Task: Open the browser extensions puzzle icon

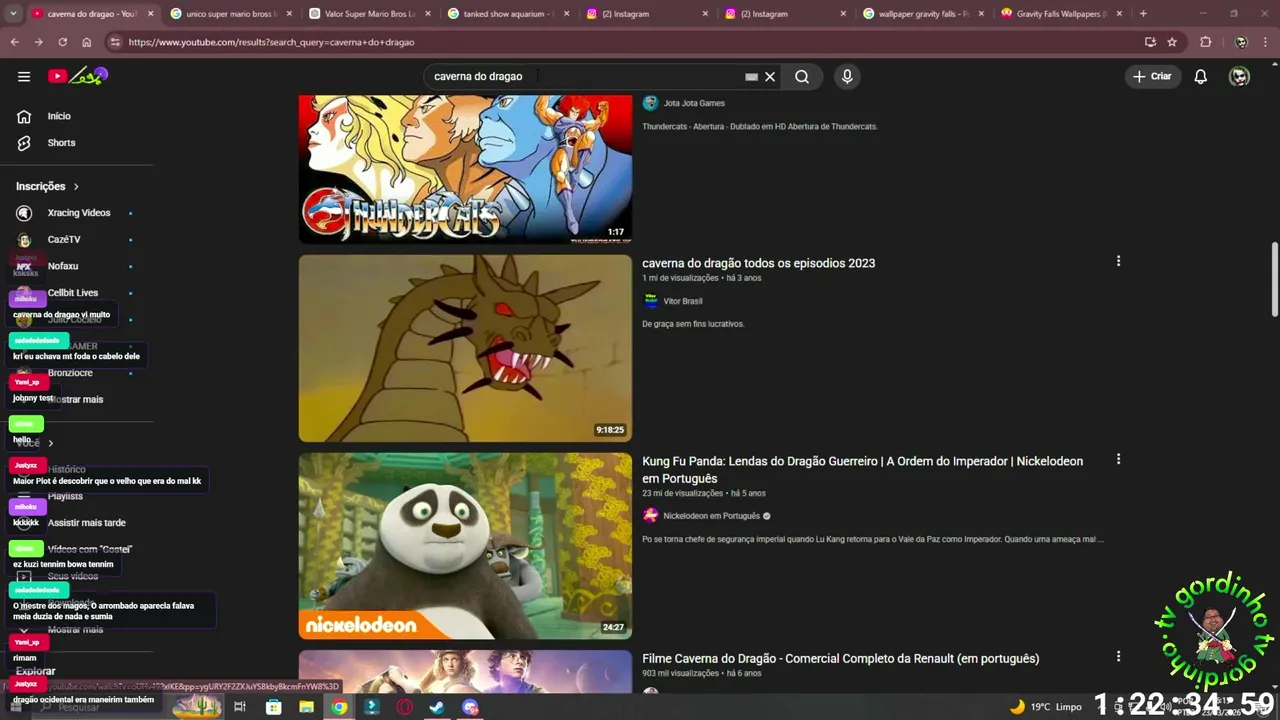Action: (1206, 42)
